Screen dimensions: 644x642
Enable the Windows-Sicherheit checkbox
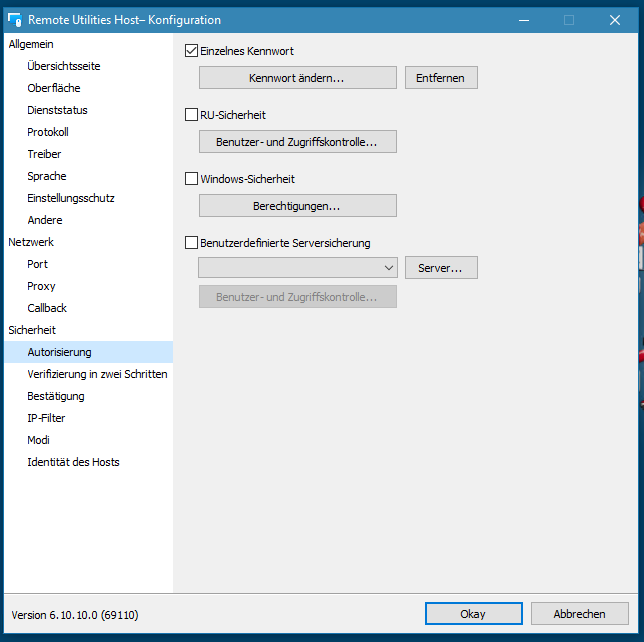[192, 179]
